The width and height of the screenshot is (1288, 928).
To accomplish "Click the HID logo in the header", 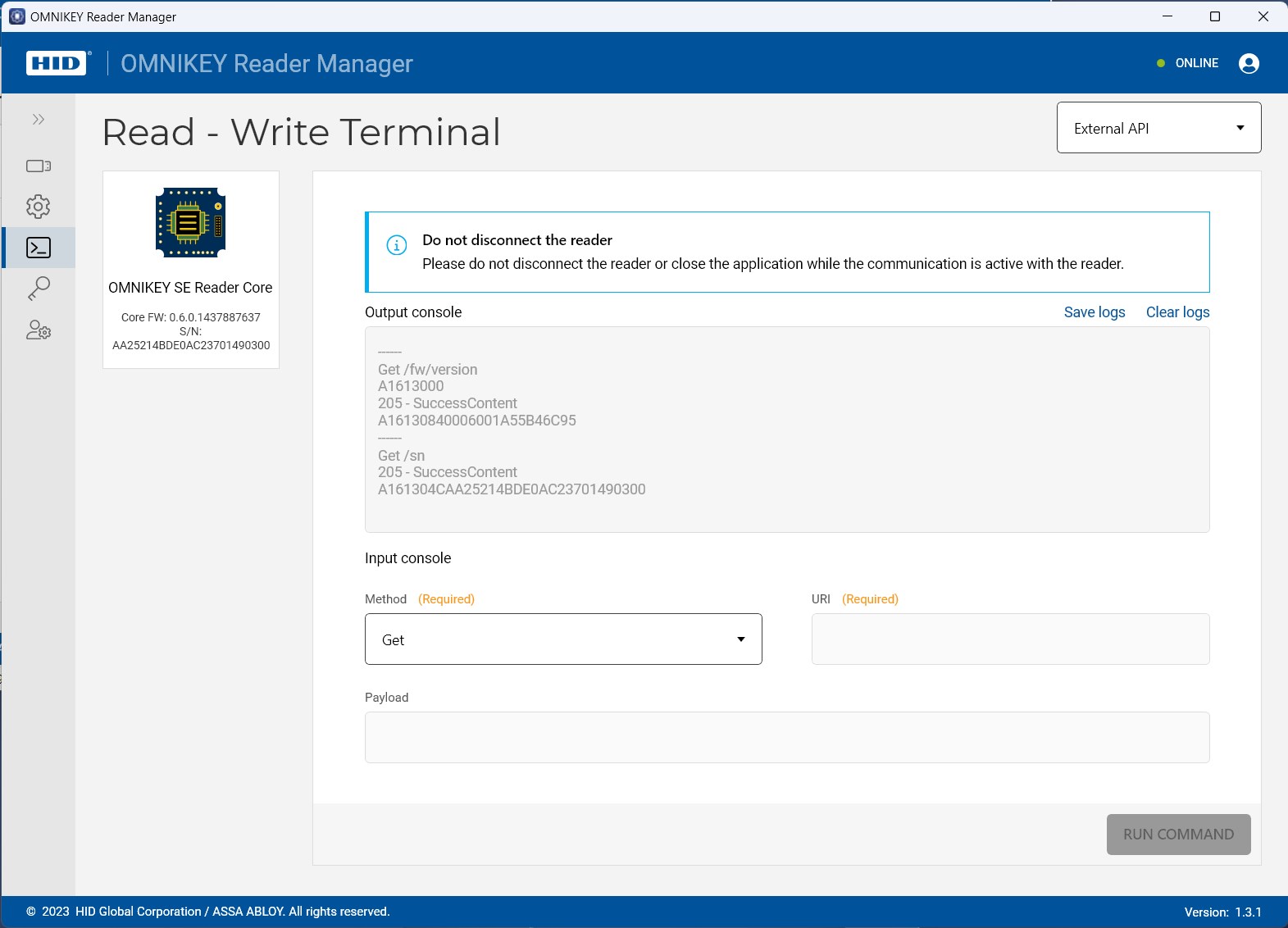I will [57, 63].
